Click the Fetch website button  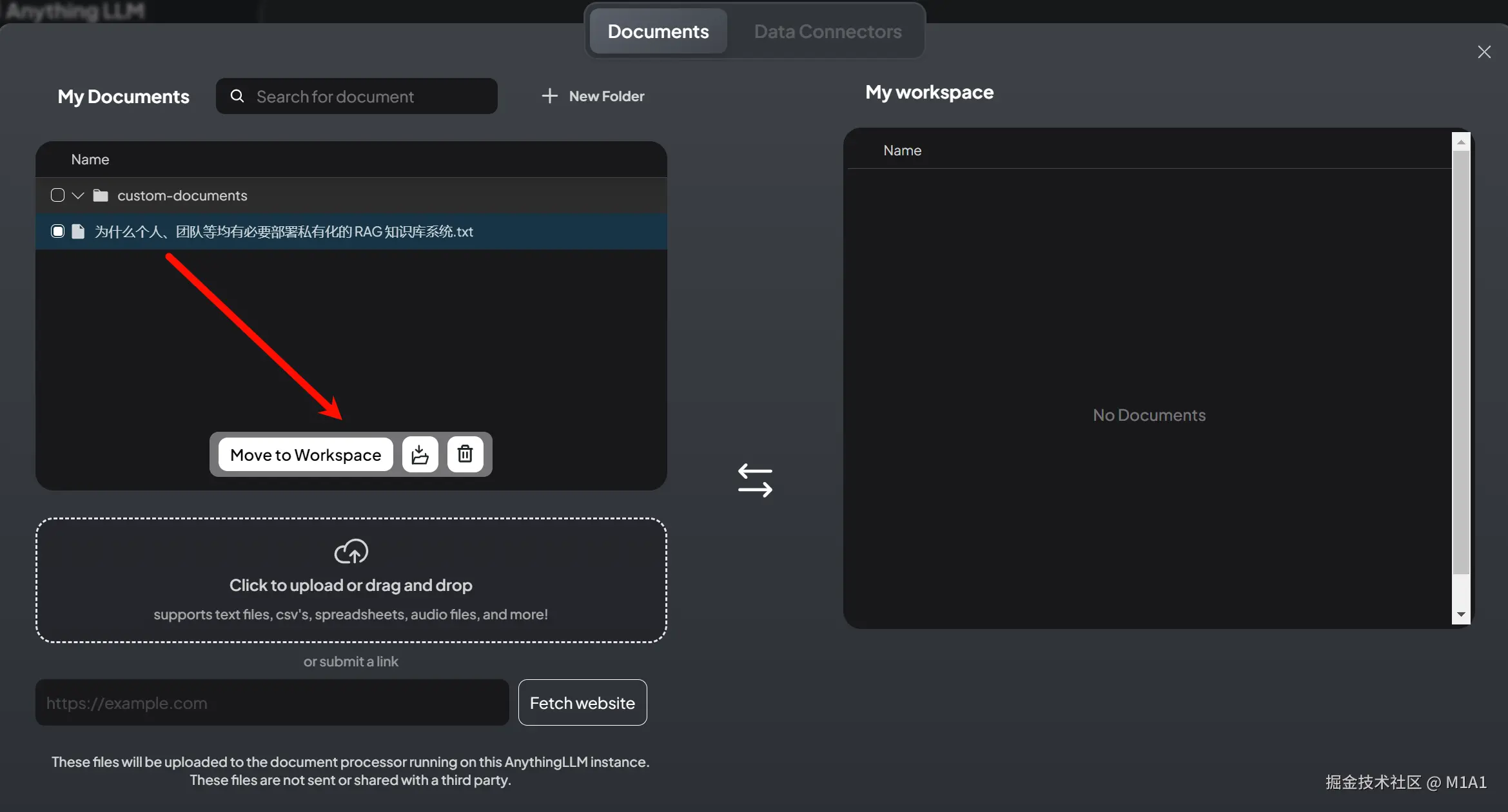coord(582,702)
